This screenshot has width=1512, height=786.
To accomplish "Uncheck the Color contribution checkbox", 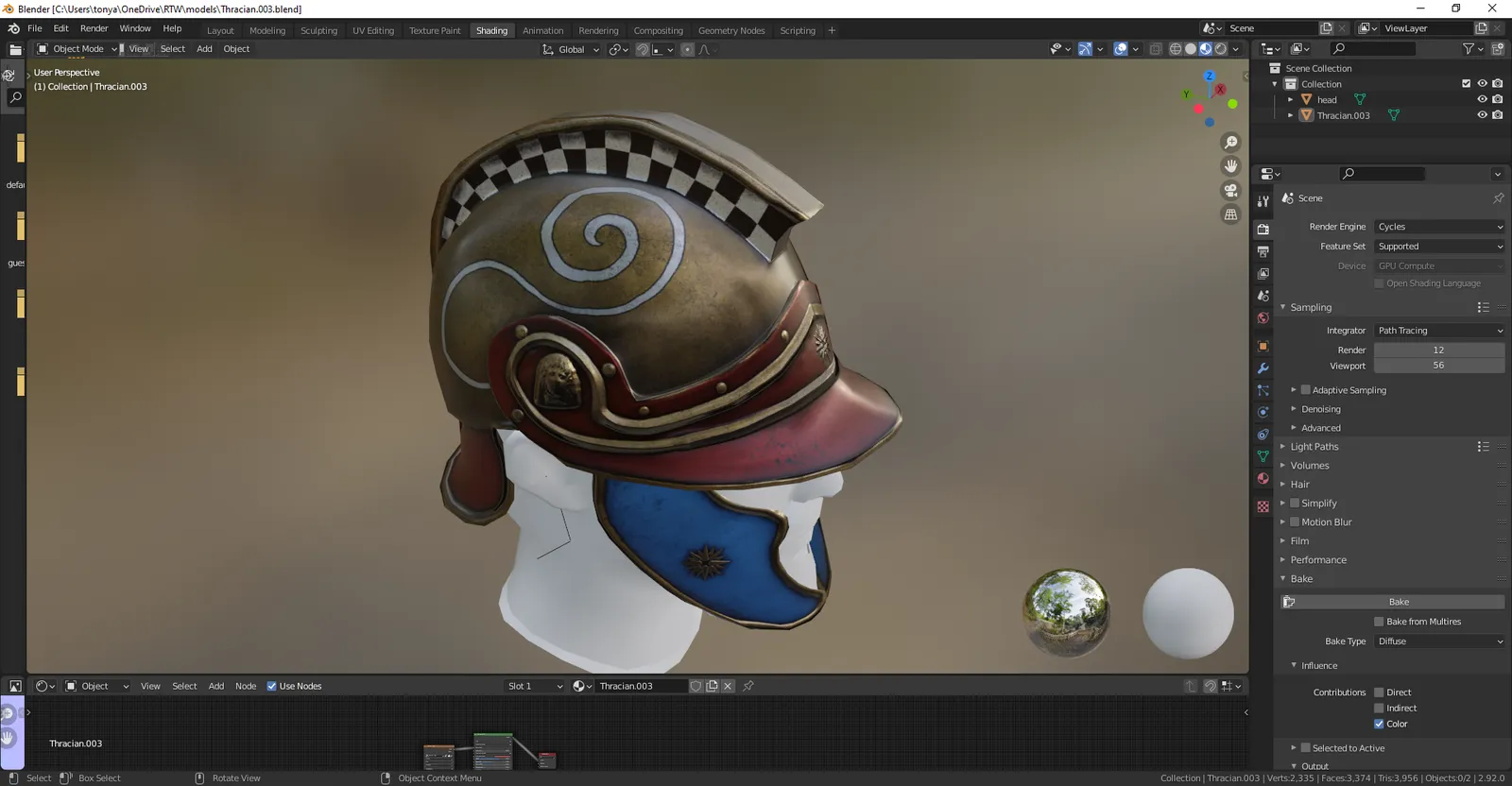I will point(1379,725).
